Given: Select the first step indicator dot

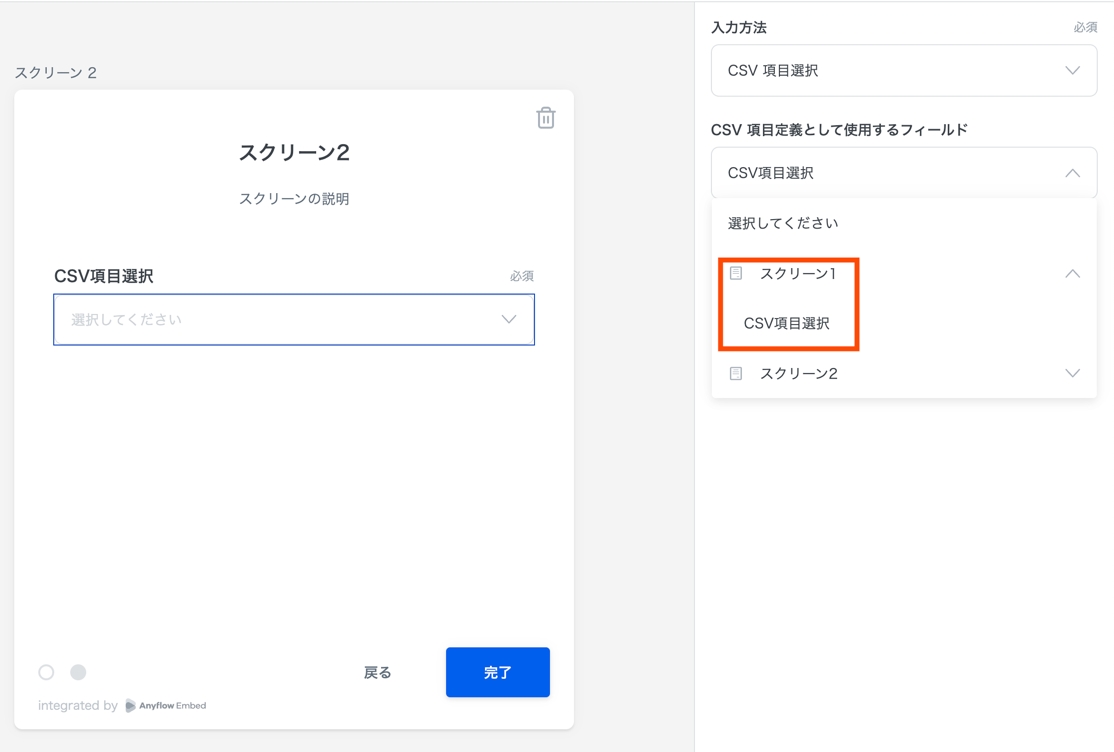Looking at the screenshot, I should click(46, 672).
